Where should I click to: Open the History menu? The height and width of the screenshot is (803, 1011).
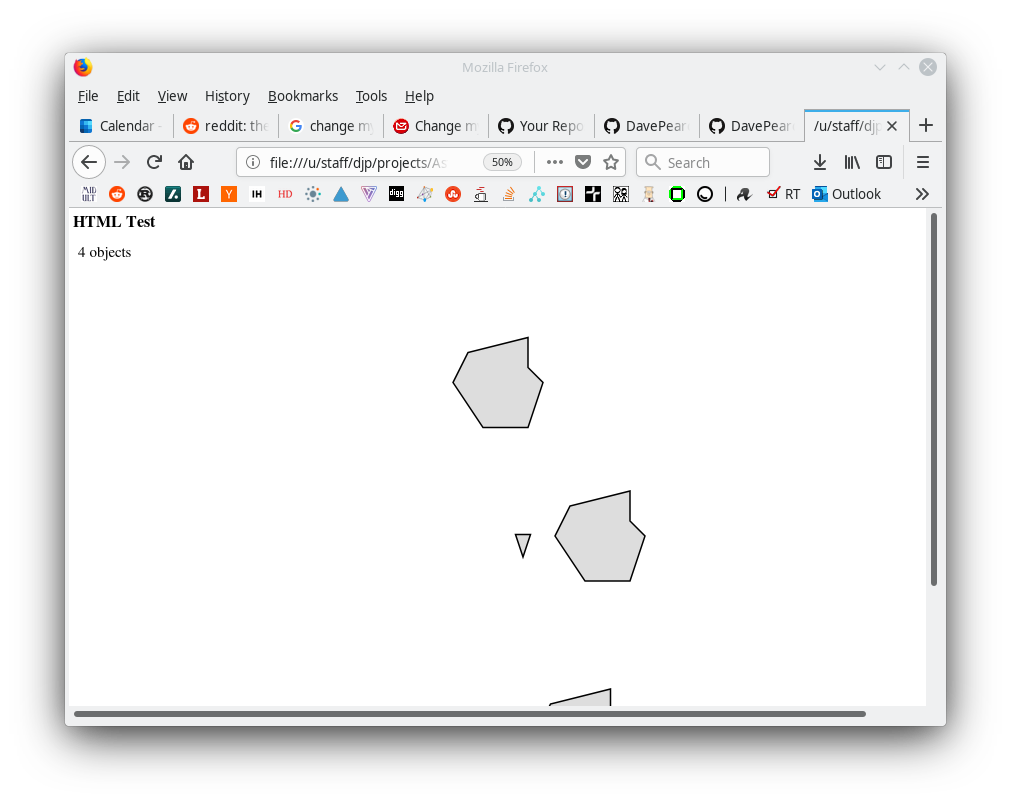point(227,96)
